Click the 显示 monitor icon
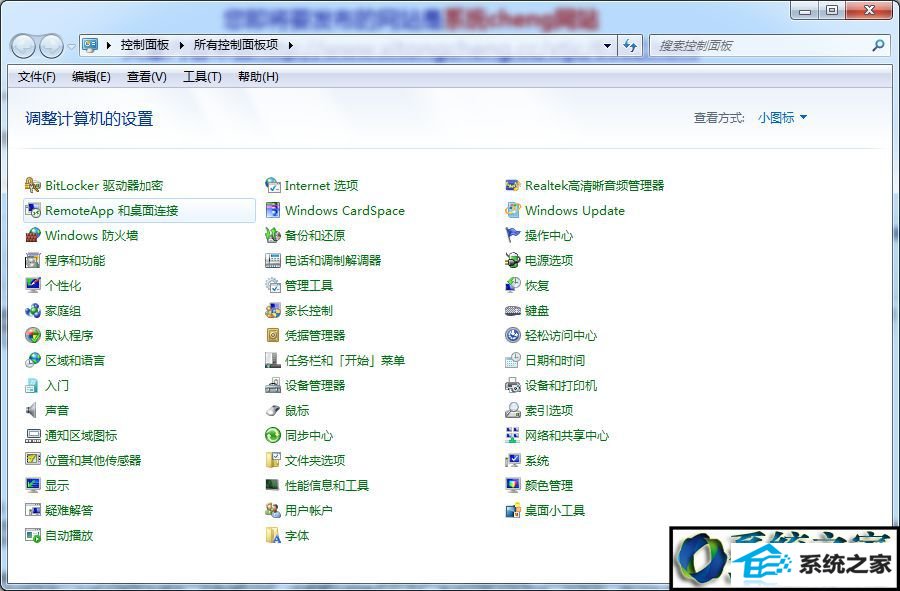The width and height of the screenshot is (900, 591). click(x=33, y=485)
